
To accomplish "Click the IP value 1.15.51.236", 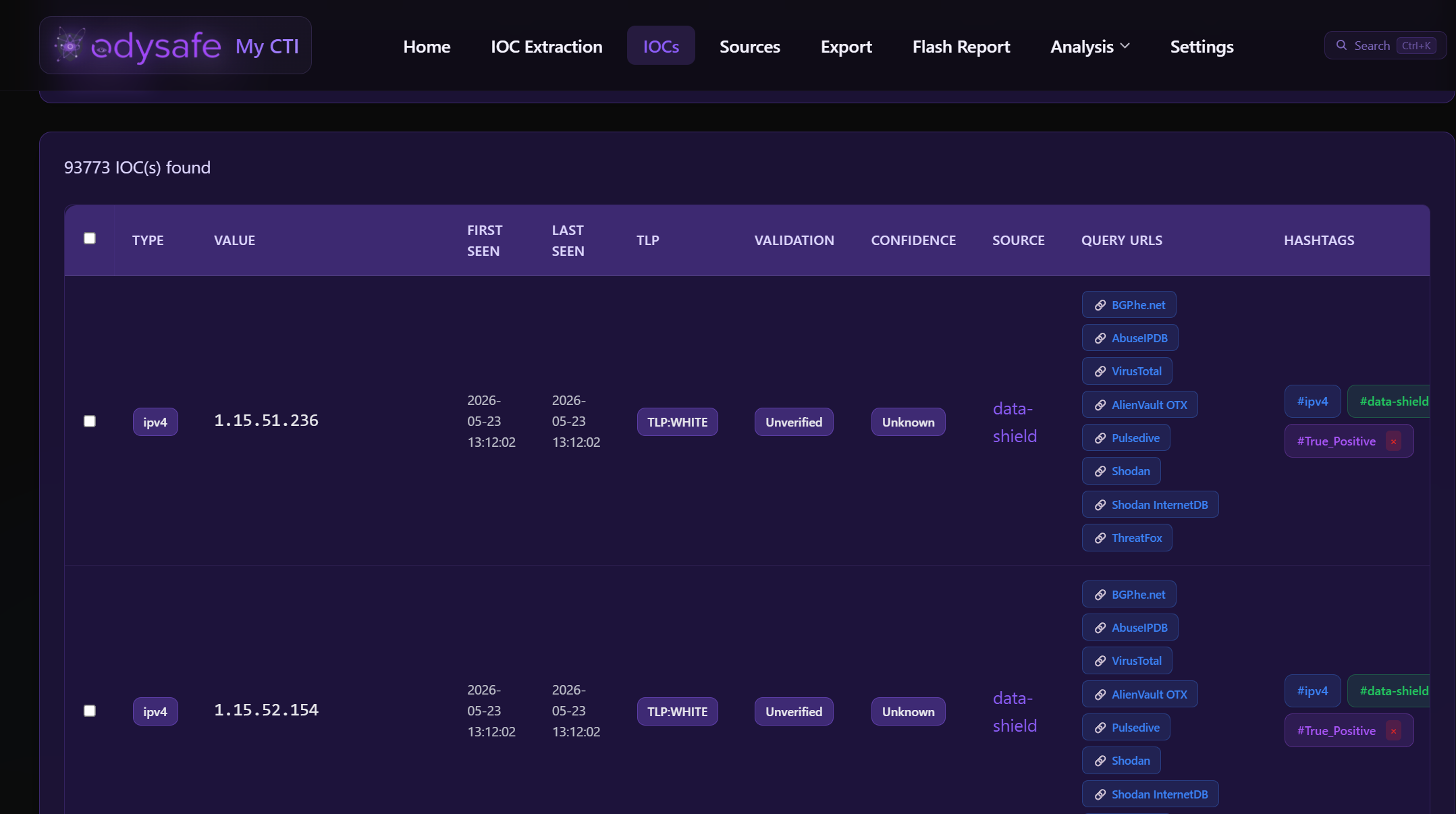I will point(266,421).
